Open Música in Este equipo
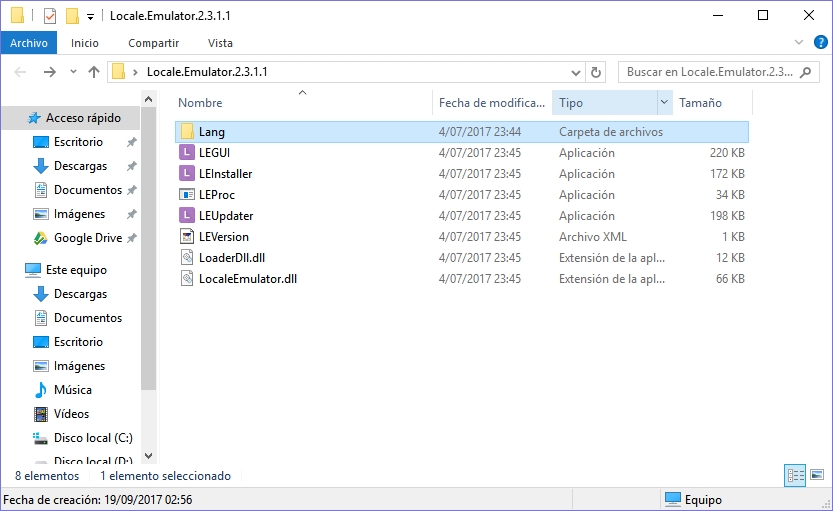The image size is (833, 511). [x=73, y=390]
